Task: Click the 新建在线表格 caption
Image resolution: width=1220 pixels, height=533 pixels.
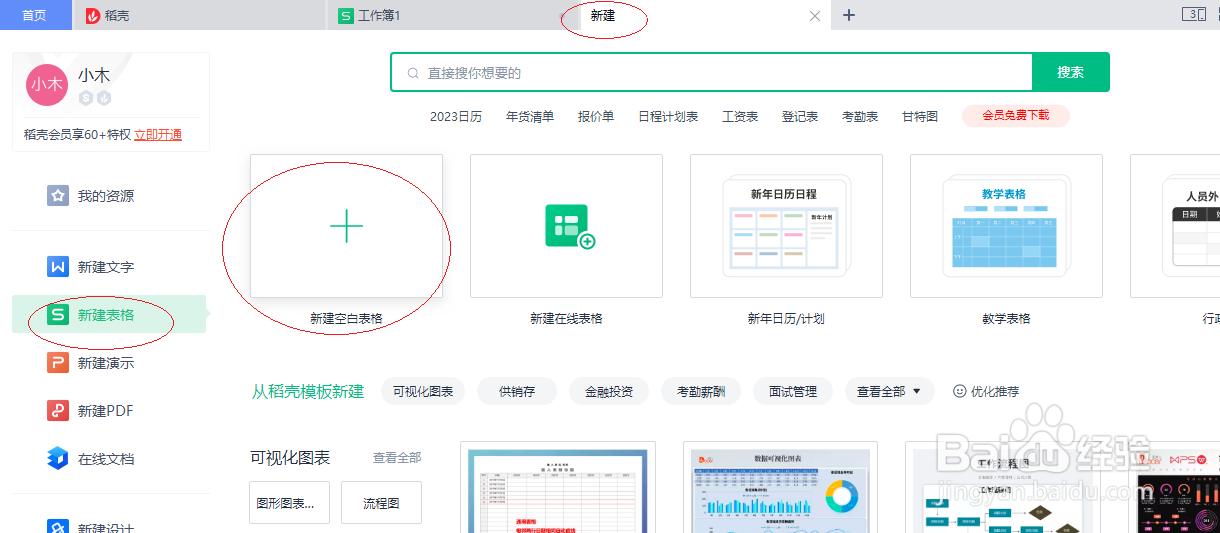Action: click(x=566, y=319)
